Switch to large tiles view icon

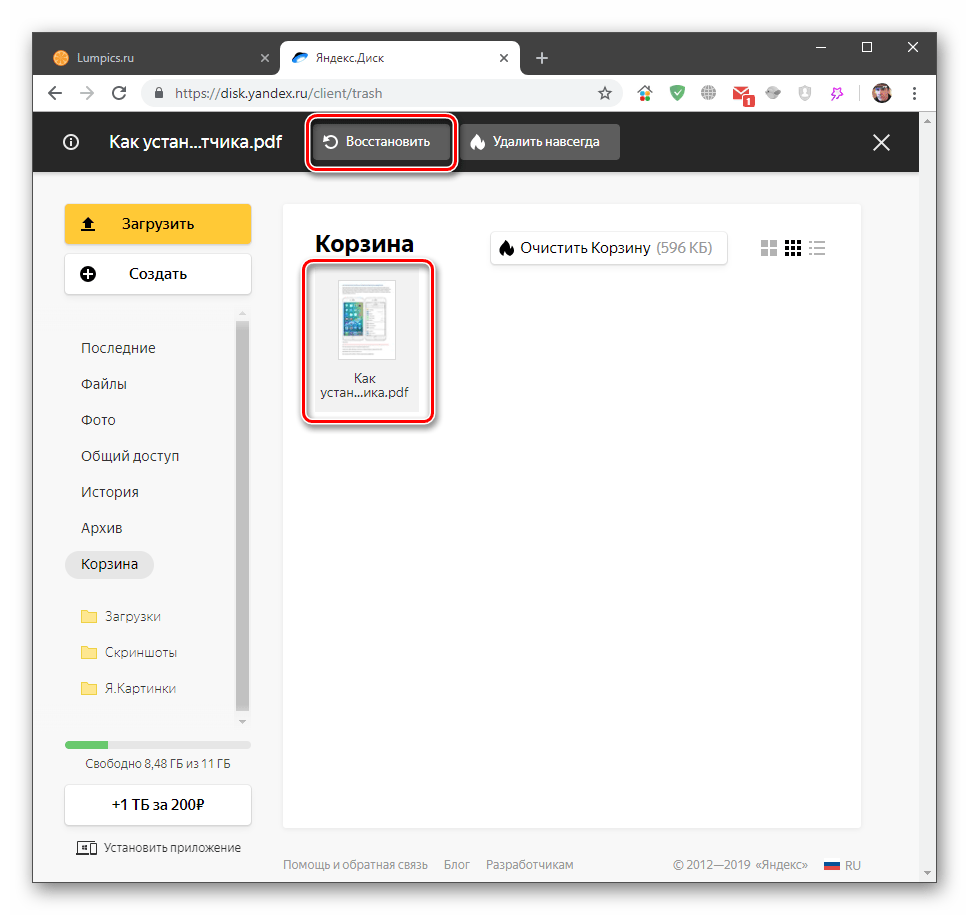point(769,248)
